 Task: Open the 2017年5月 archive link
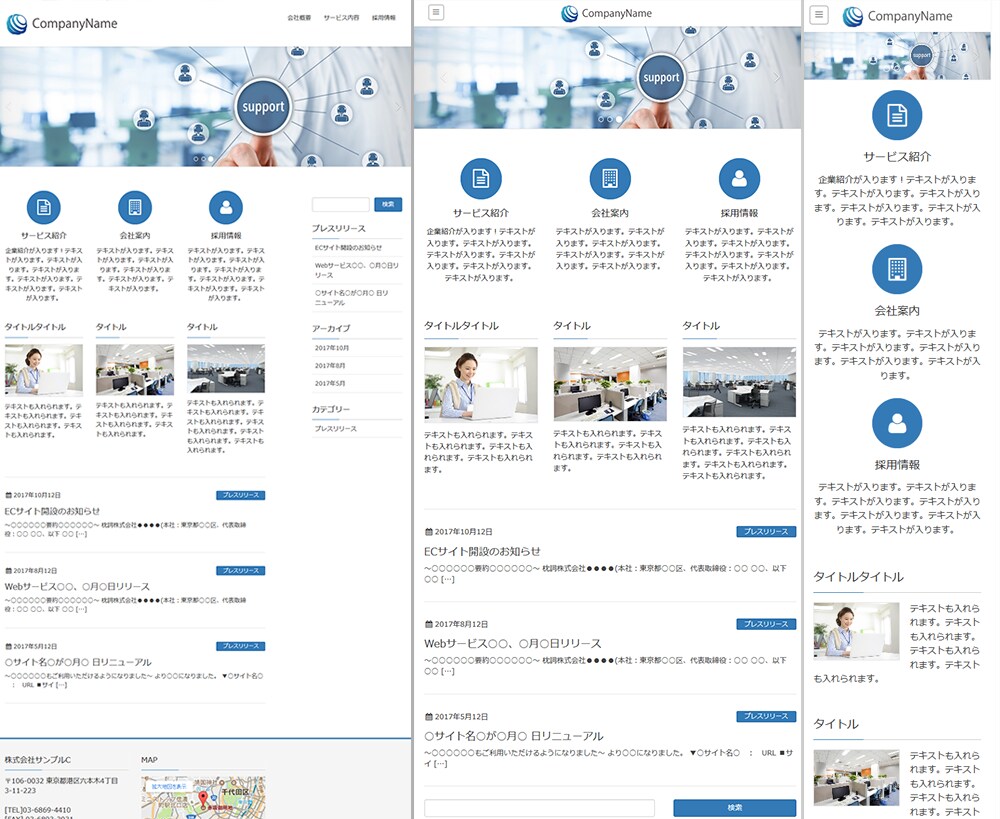(330, 383)
